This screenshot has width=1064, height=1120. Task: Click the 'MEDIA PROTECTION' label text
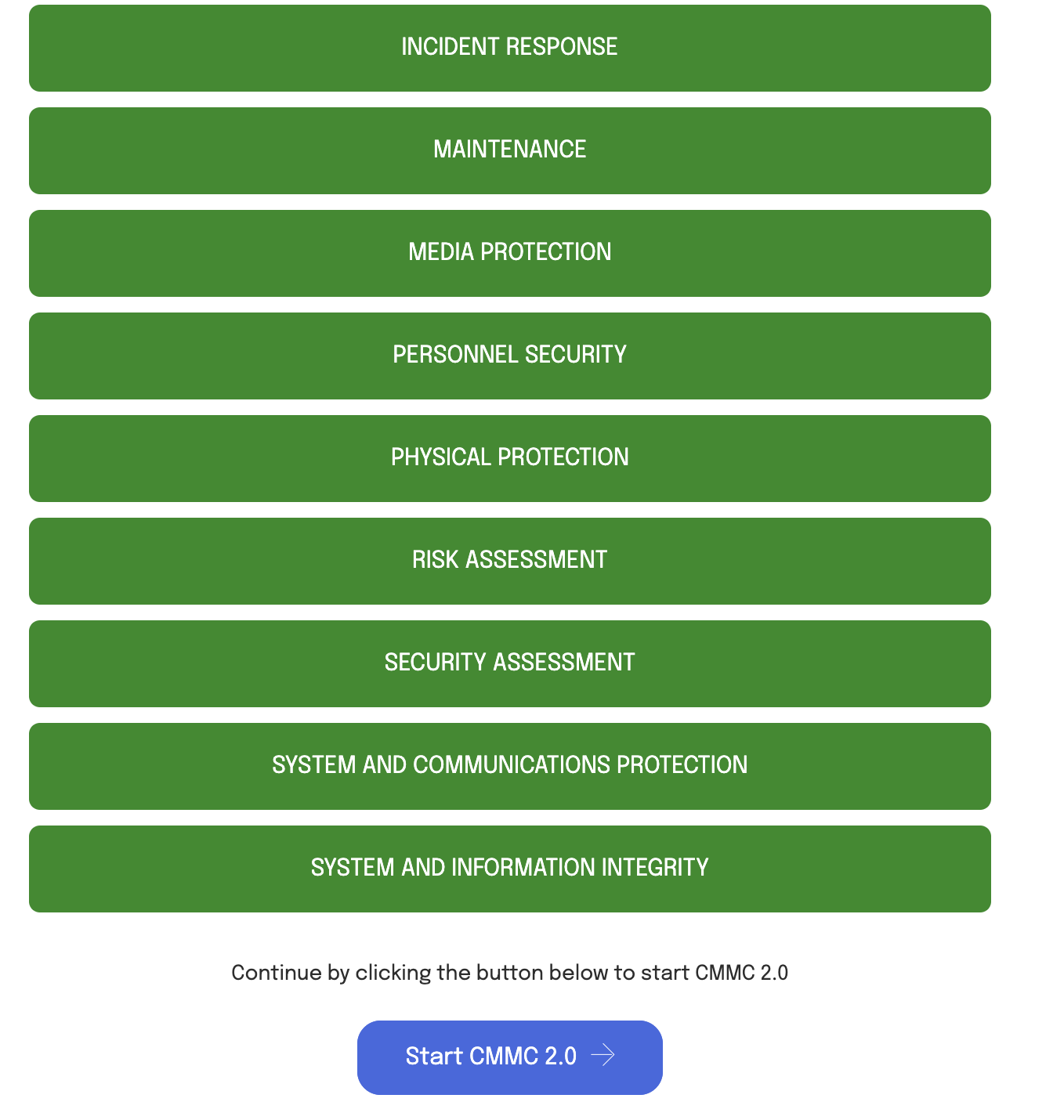tap(509, 252)
